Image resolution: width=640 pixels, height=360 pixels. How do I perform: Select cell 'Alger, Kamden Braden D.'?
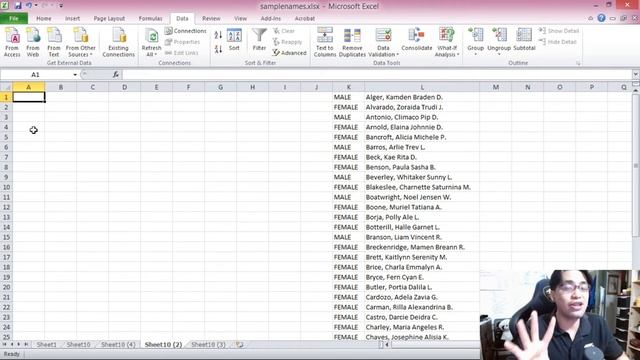click(422, 97)
